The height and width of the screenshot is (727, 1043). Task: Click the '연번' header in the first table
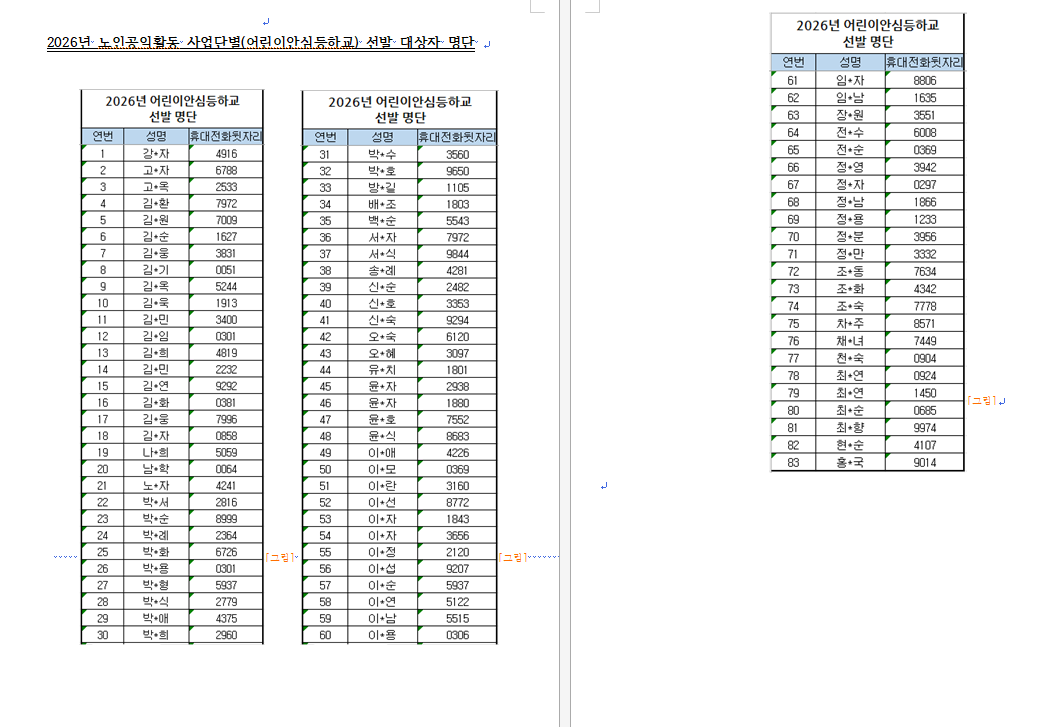point(102,136)
